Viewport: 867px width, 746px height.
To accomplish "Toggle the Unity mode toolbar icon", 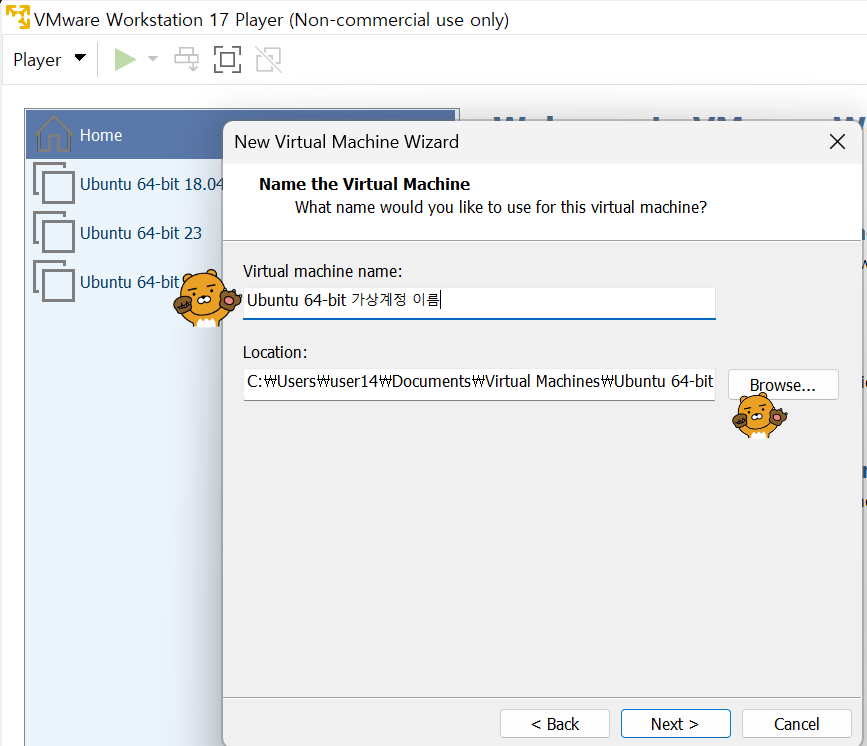I will pyautogui.click(x=269, y=59).
